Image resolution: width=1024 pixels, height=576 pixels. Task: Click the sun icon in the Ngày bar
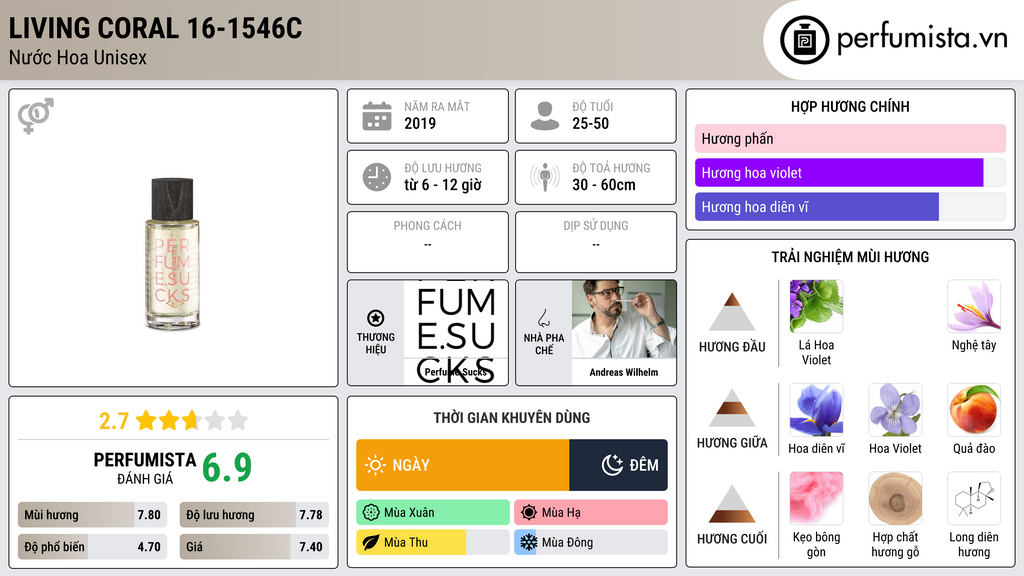click(376, 465)
